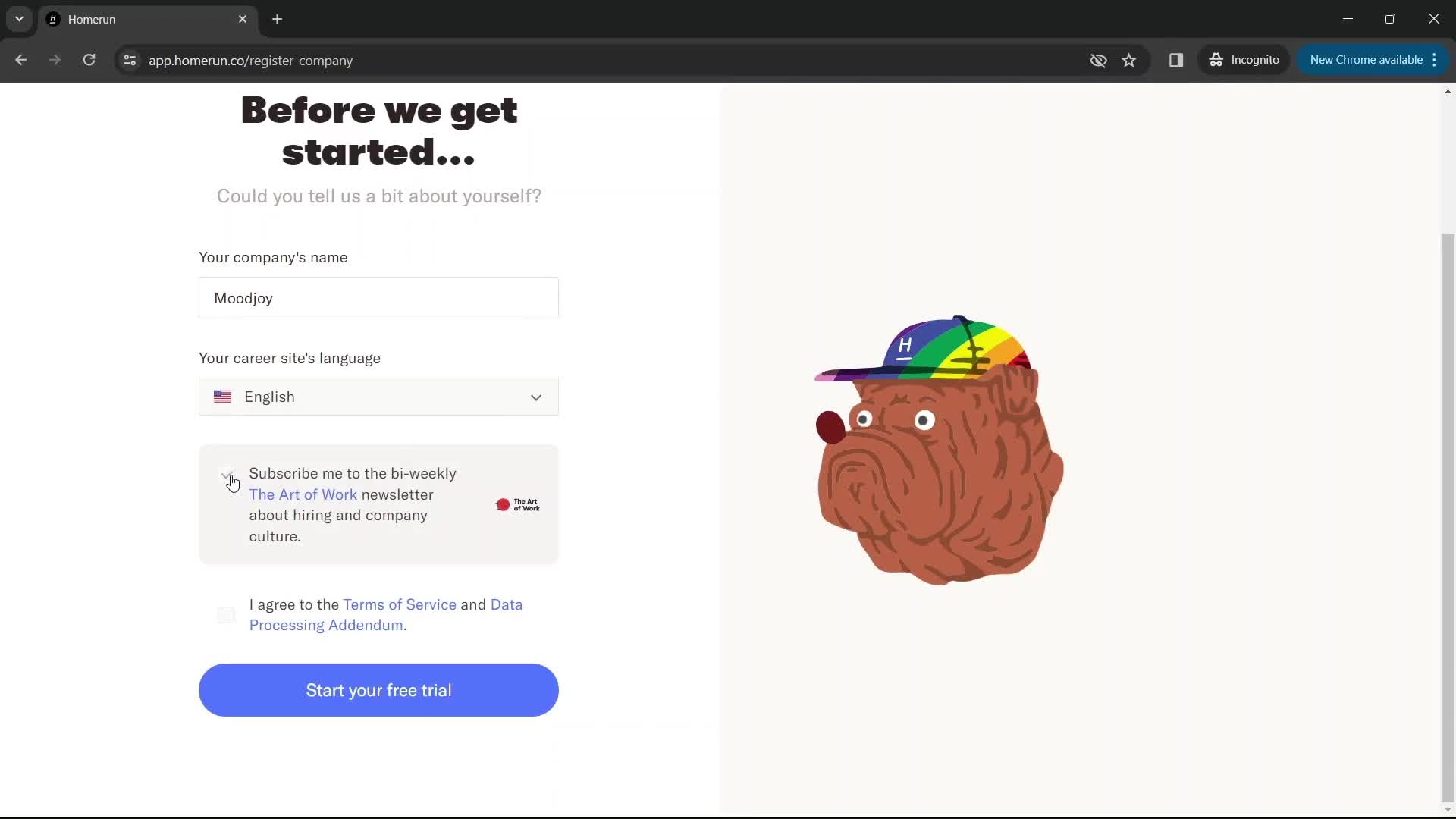Open the tab search dropdown arrow
Image resolution: width=1456 pixels, height=819 pixels.
pyautogui.click(x=19, y=19)
